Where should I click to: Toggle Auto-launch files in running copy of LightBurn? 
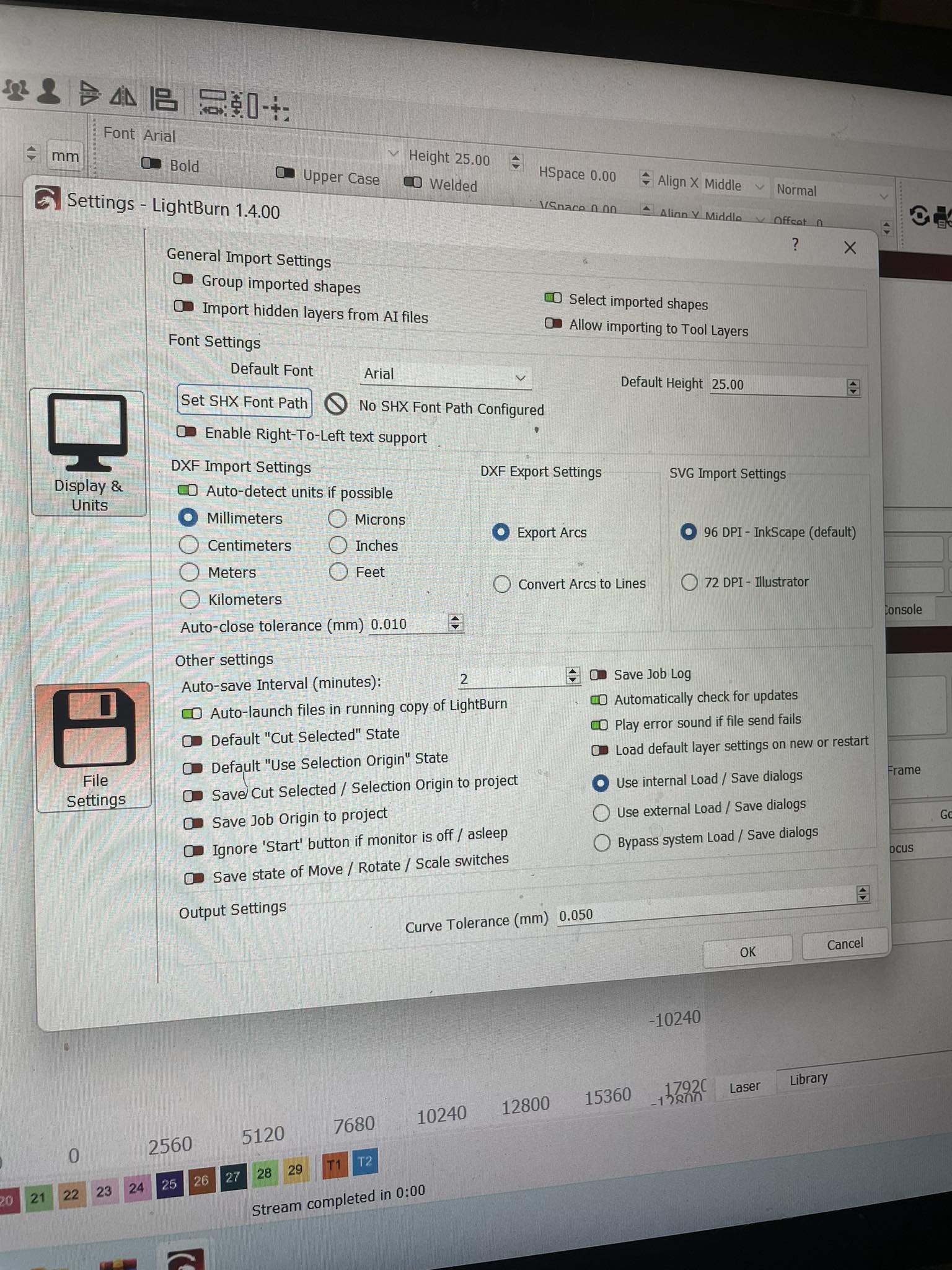192,713
